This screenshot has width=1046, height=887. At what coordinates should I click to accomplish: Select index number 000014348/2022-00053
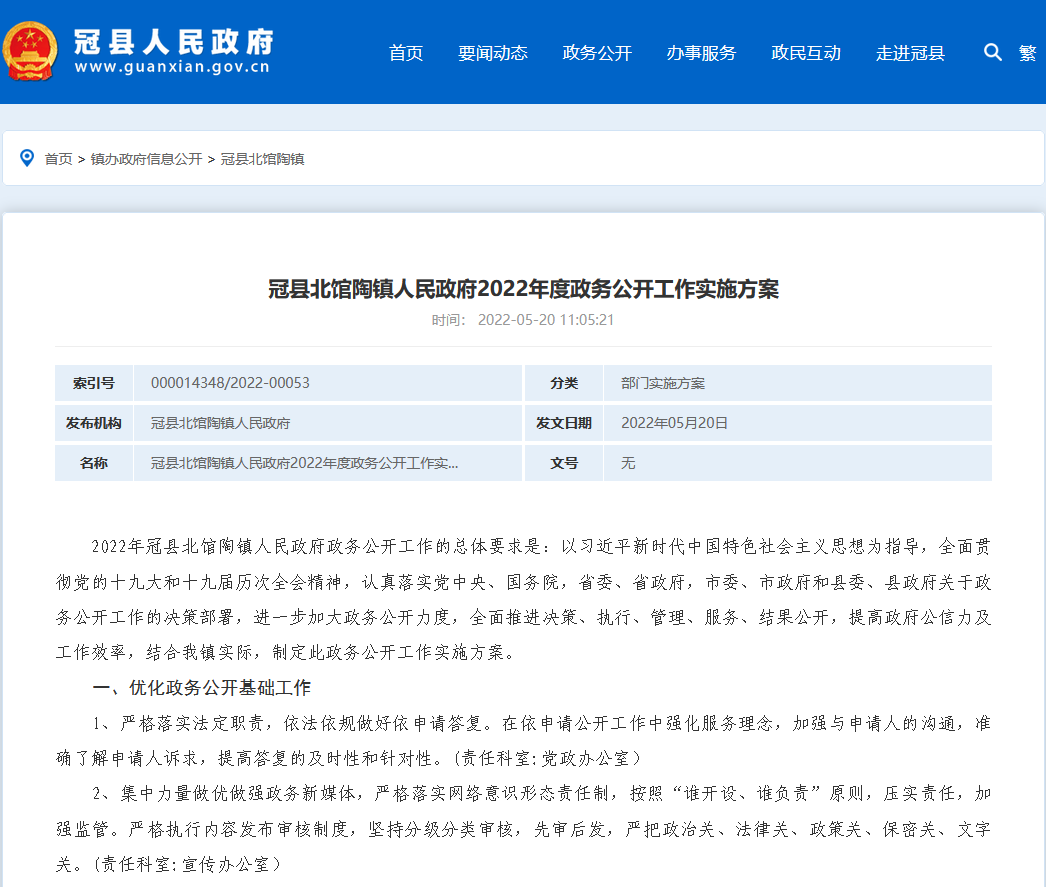[230, 383]
